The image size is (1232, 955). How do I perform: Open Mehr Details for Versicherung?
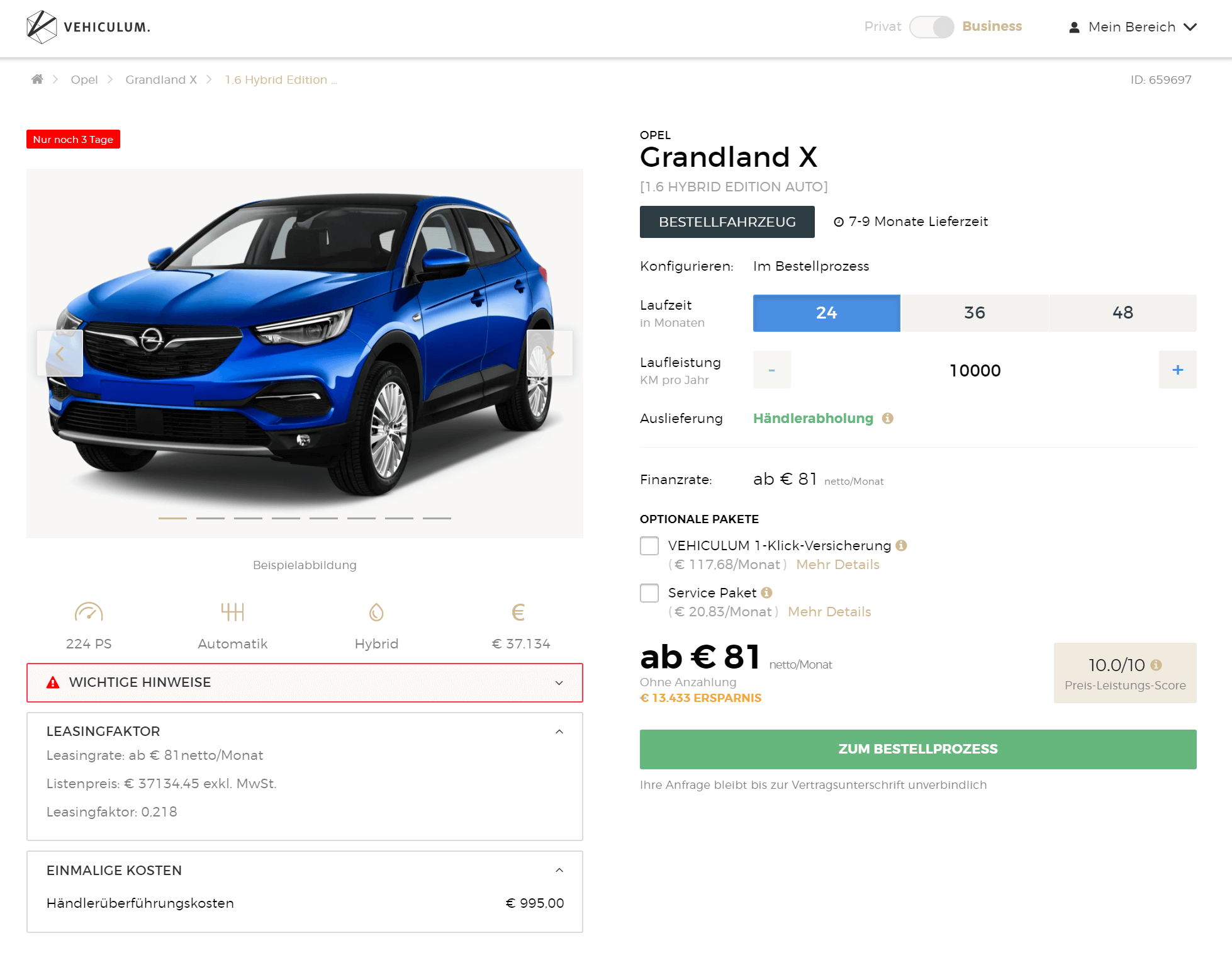pos(838,565)
